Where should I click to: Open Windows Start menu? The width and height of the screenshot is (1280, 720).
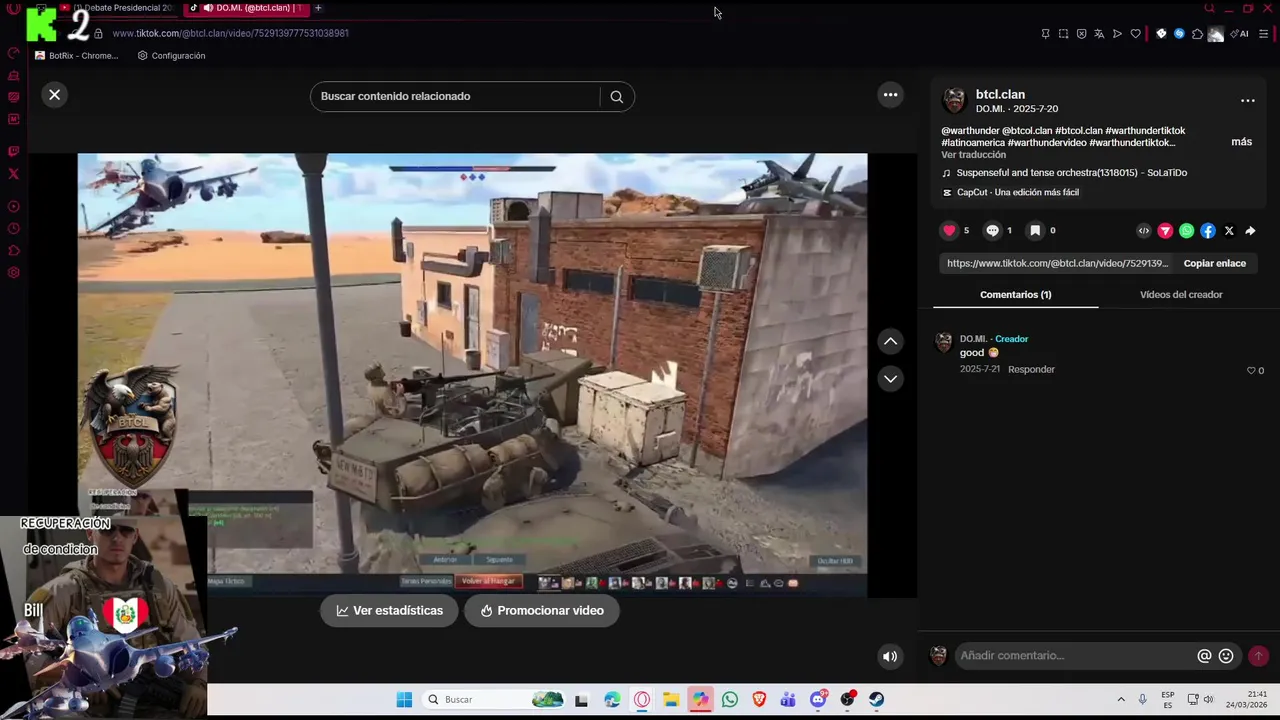(404, 700)
